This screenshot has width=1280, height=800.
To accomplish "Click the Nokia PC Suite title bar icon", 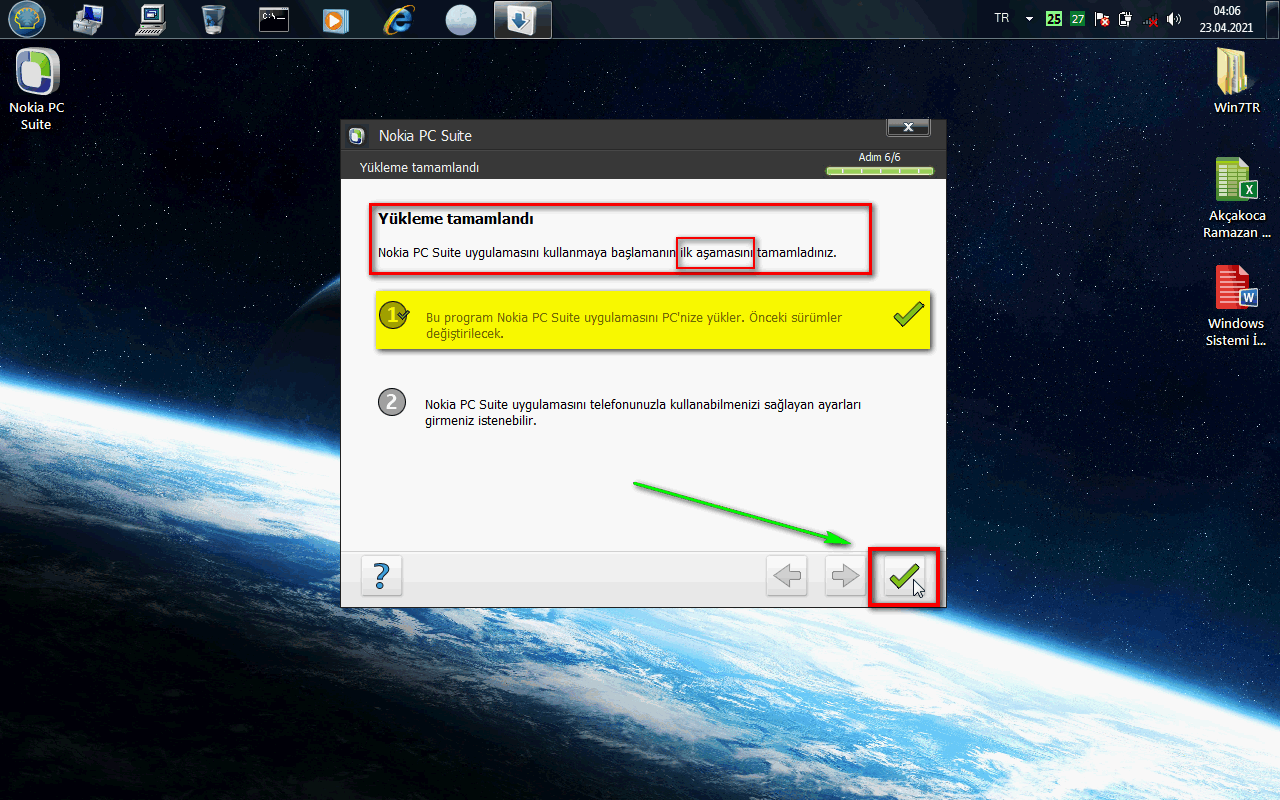I will coord(356,136).
